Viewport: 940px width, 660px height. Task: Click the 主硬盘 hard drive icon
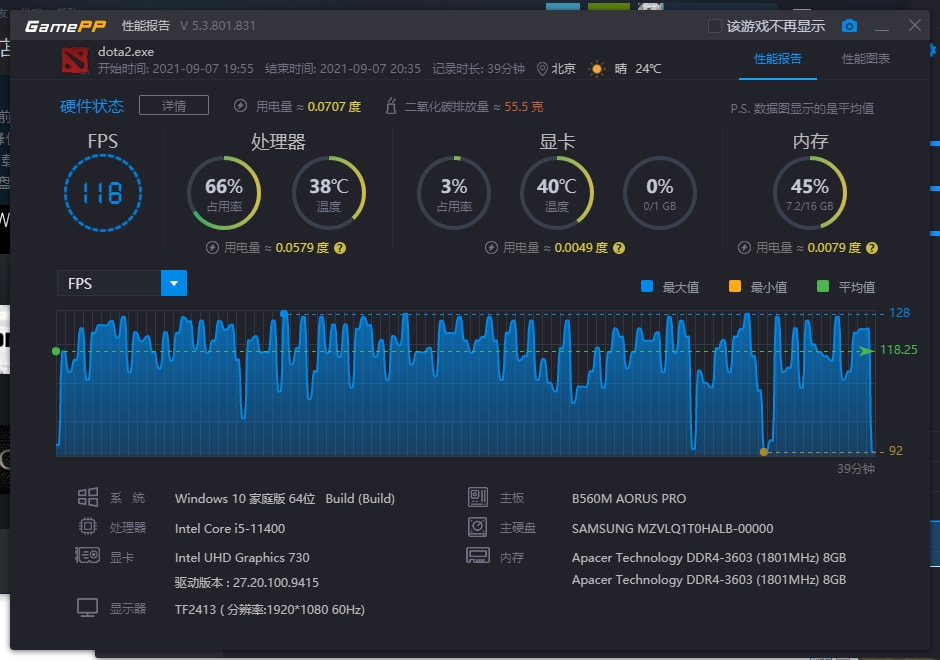click(x=478, y=527)
